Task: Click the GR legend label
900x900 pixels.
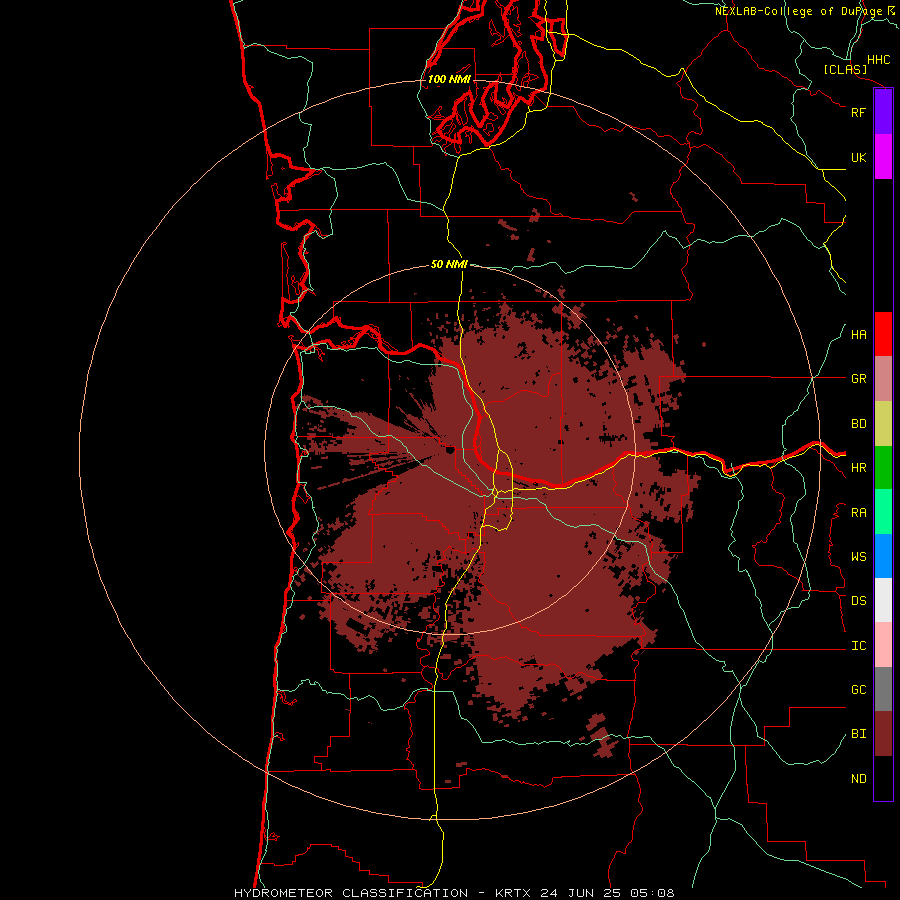Action: 858,379
